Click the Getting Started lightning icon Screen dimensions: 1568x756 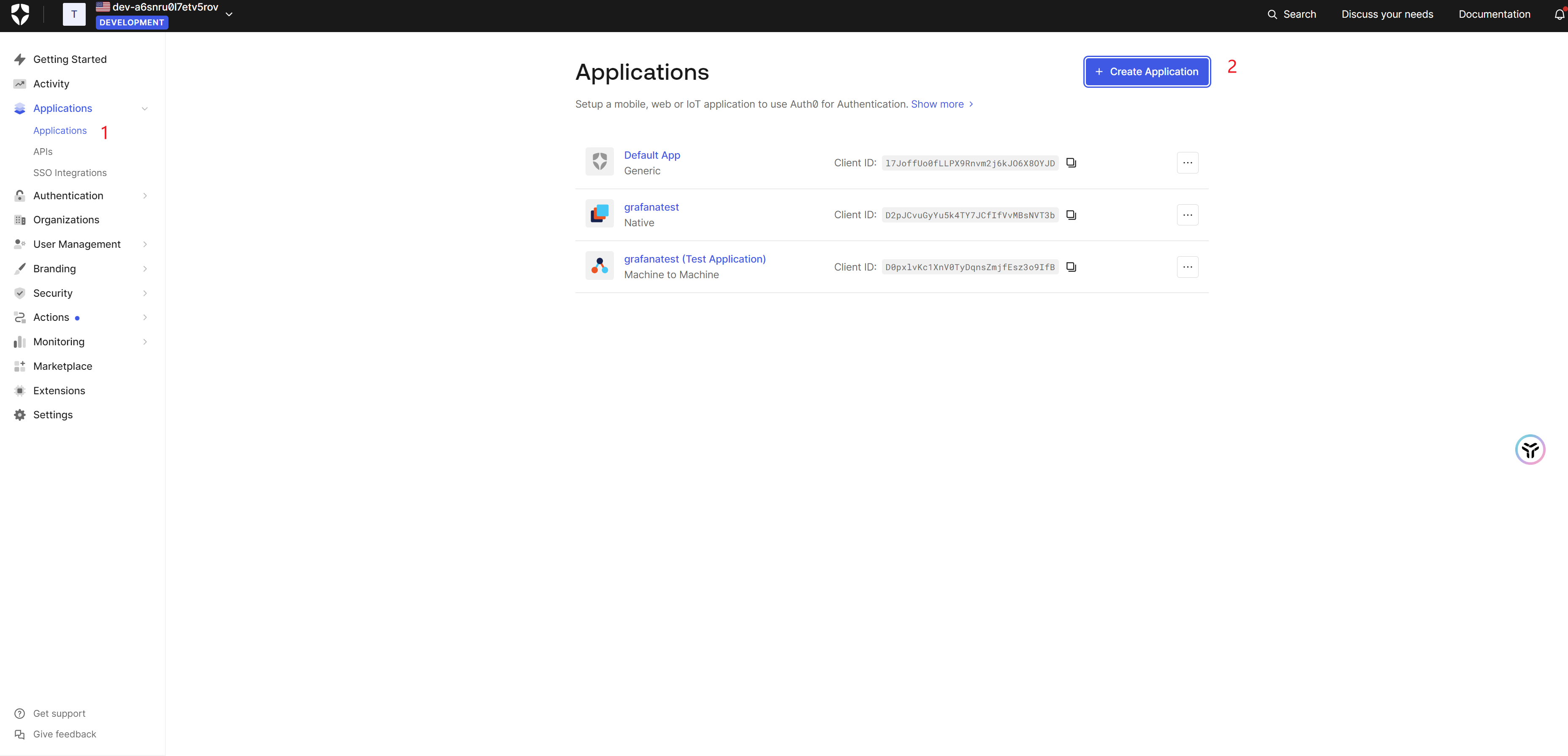pos(19,59)
